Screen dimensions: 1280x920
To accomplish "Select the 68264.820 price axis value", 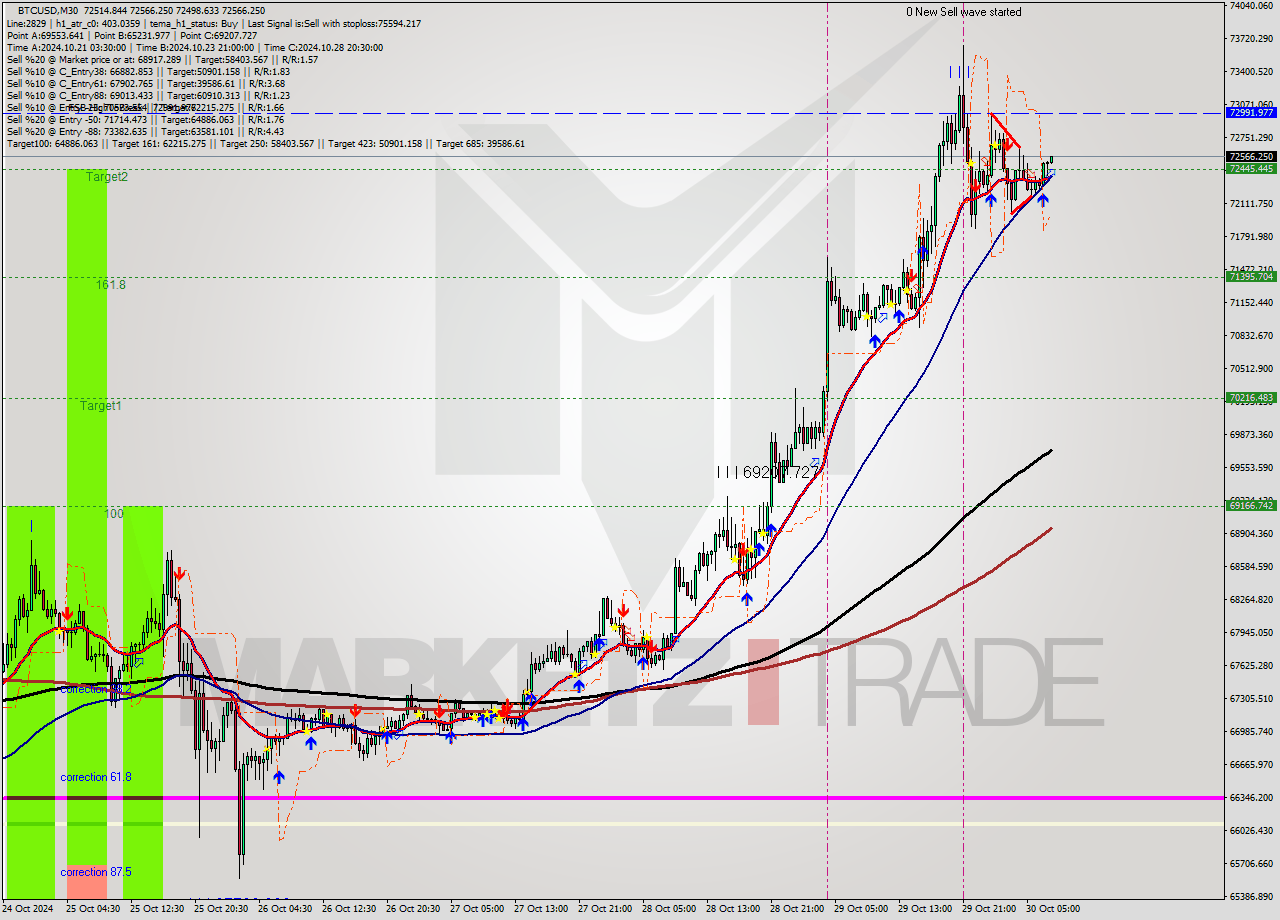I will 1251,599.
